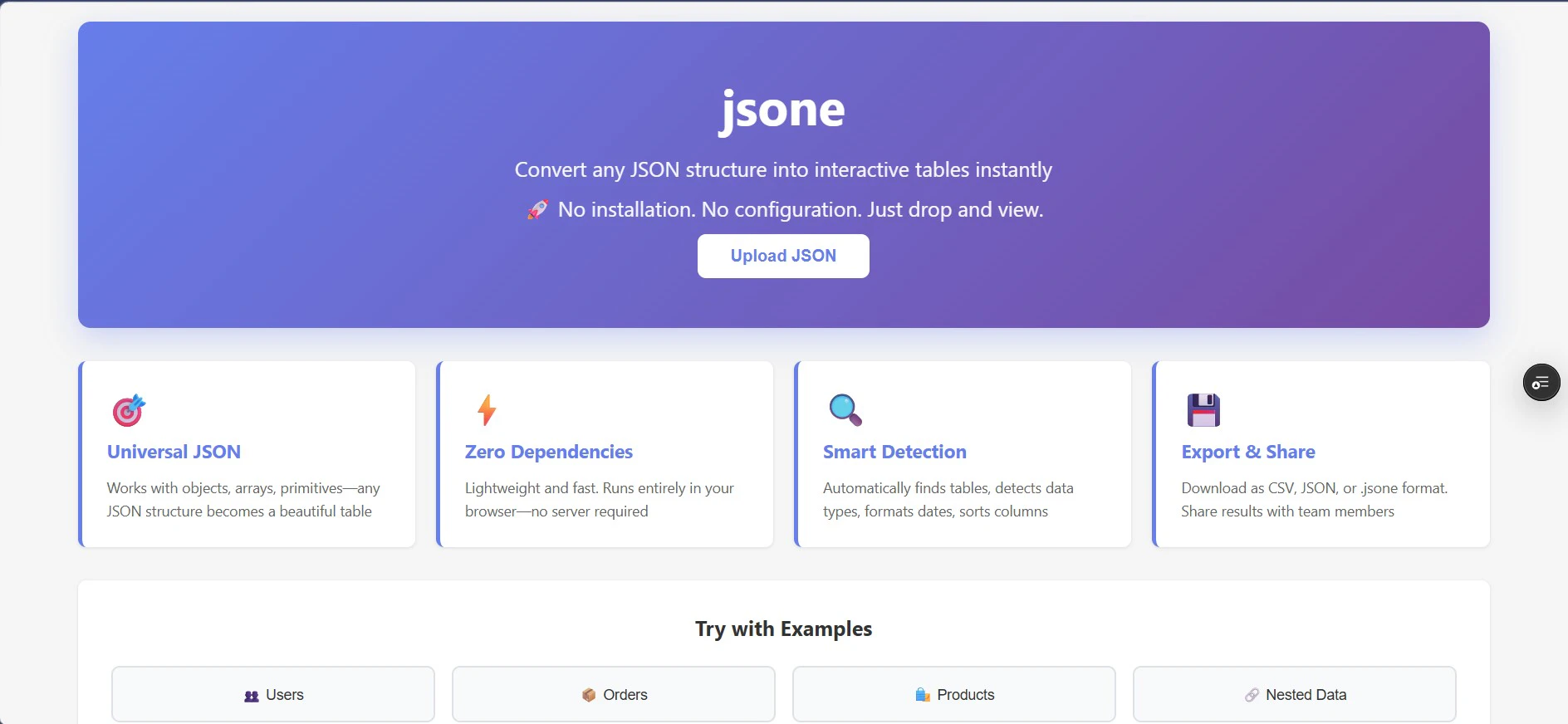Click the Upload JSON button
Viewport: 1568px width, 724px height.
pyautogui.click(x=782, y=256)
